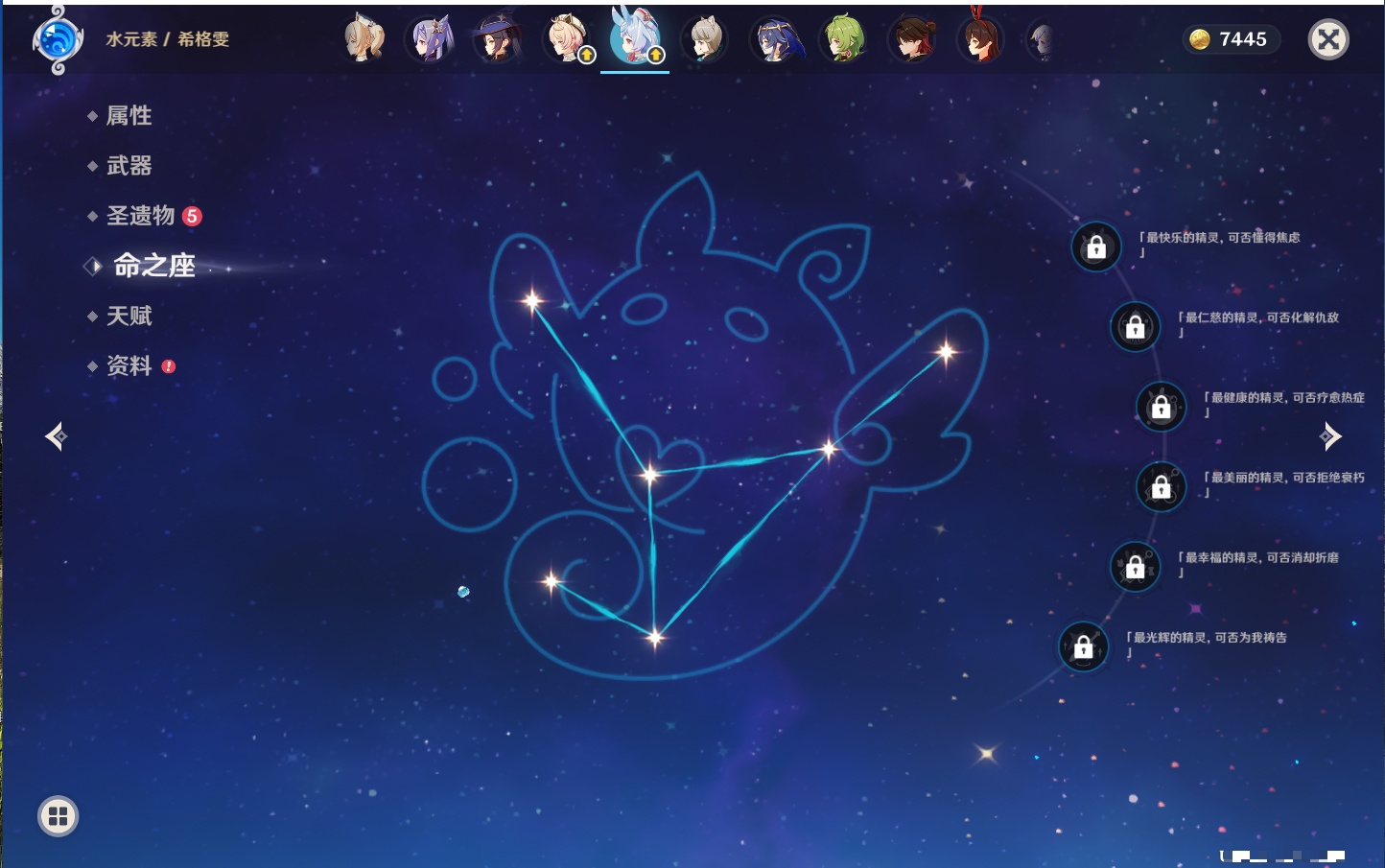
Task: Open locked node beside 最健康的精灵
Action: point(1161,407)
